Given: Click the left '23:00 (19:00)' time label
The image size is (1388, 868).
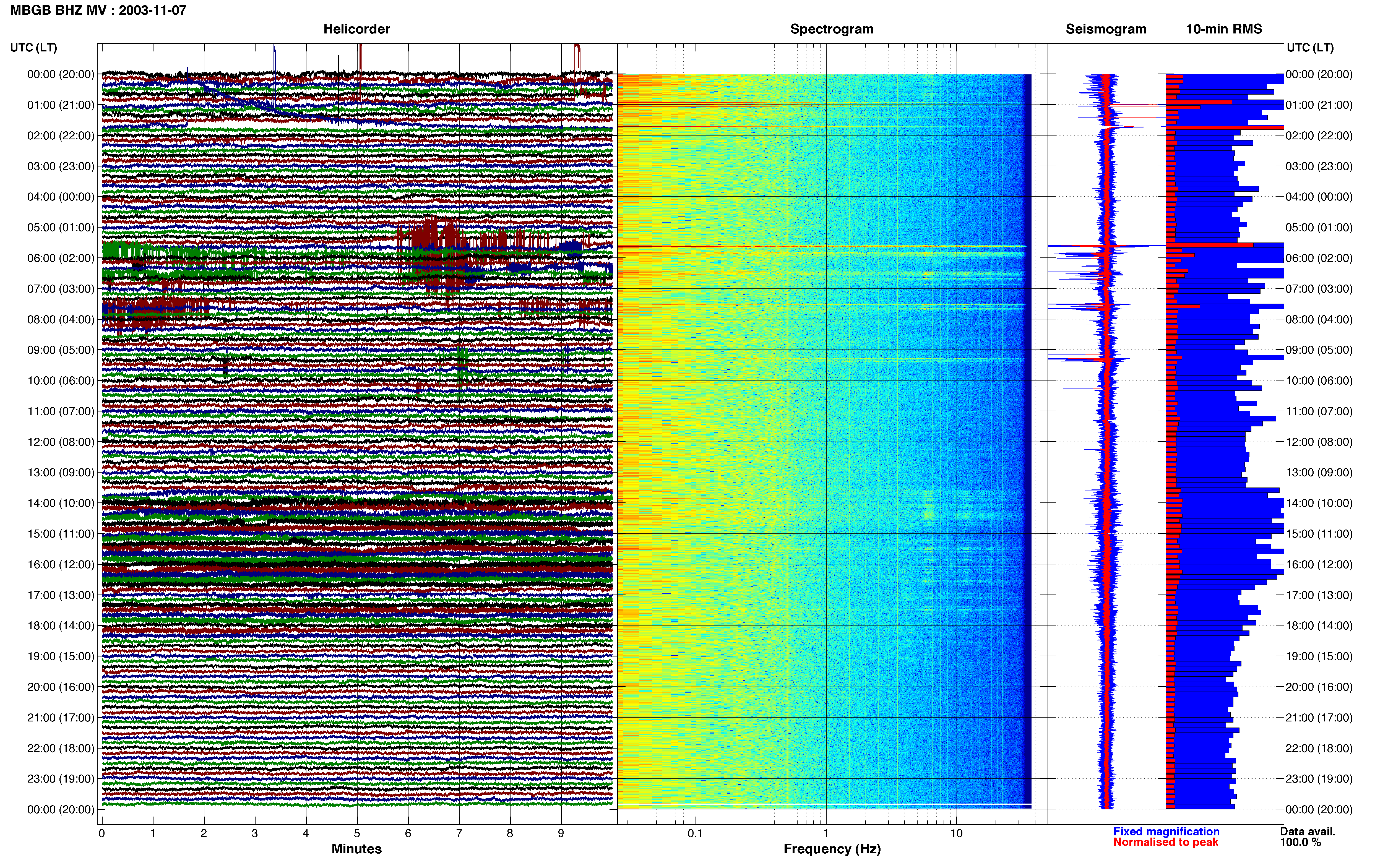Looking at the screenshot, I should (x=61, y=779).
